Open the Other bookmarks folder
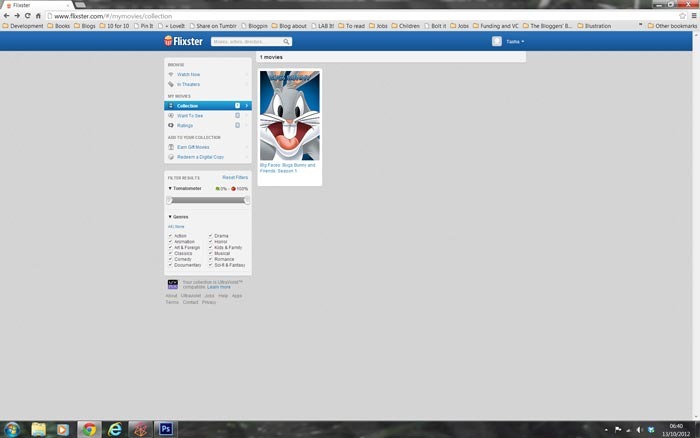Screen dimensions: 700x438 [x=672, y=26]
